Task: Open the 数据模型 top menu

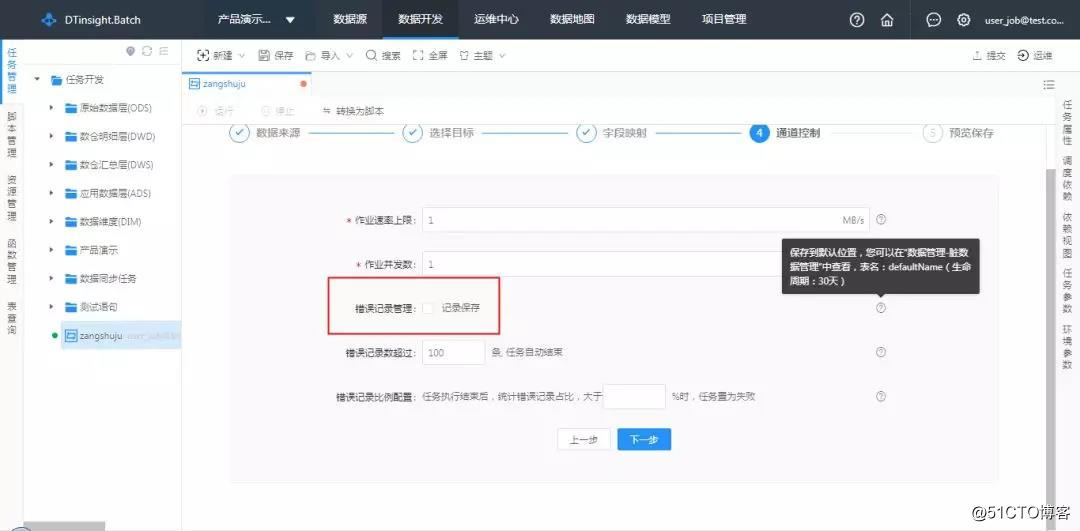Action: [647, 19]
